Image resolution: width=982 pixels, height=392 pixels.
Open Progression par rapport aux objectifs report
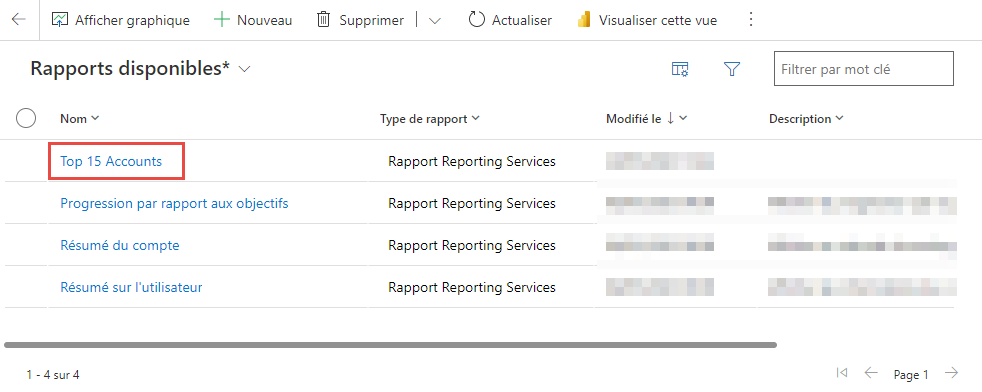coord(174,204)
